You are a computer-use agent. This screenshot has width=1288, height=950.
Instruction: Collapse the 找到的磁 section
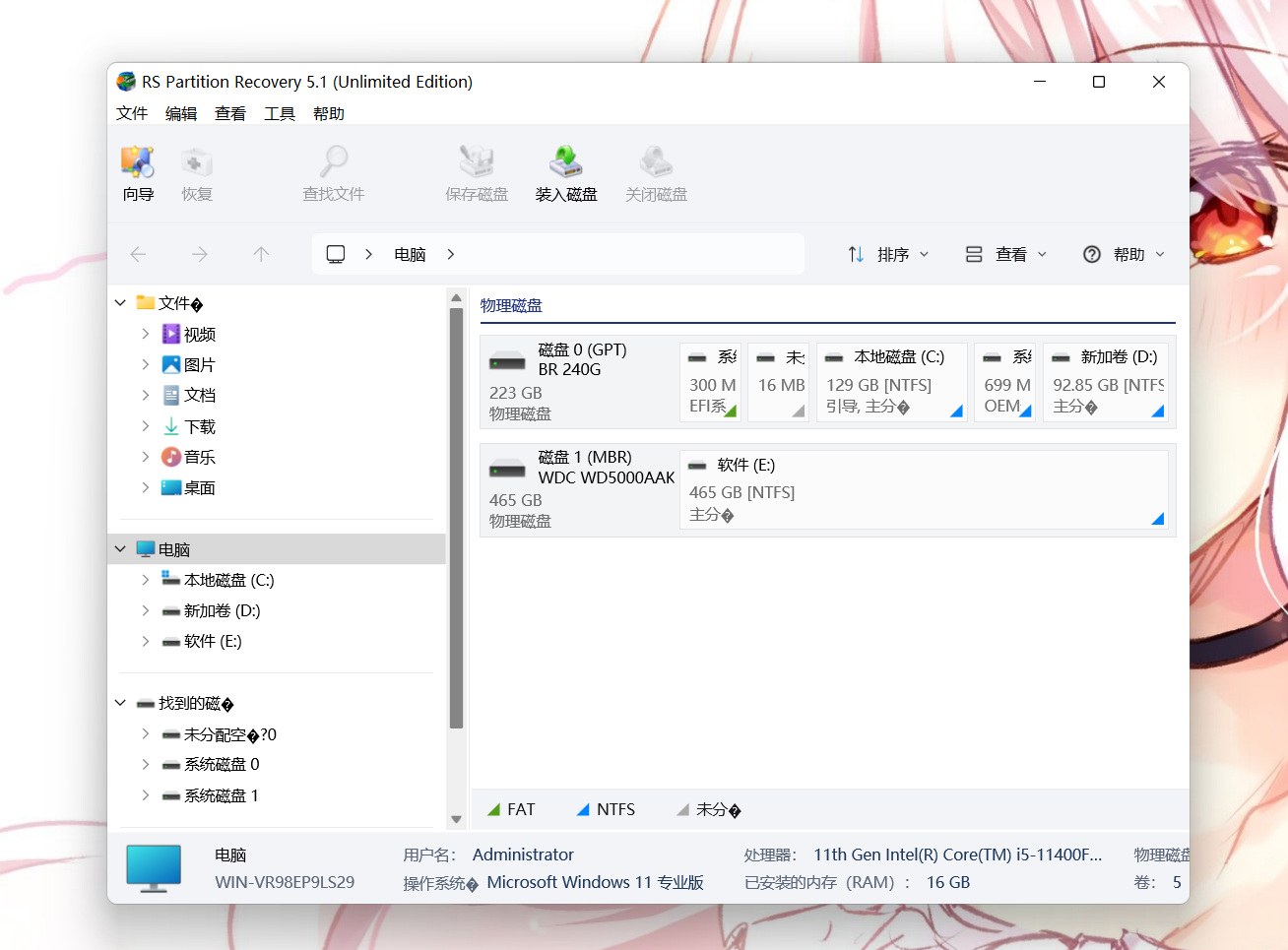(120, 703)
